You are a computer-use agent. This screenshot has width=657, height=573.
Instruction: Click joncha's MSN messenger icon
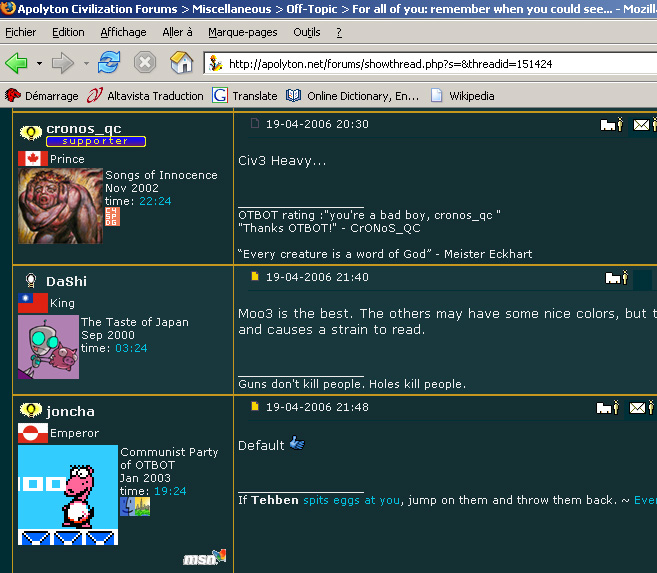coord(205,557)
